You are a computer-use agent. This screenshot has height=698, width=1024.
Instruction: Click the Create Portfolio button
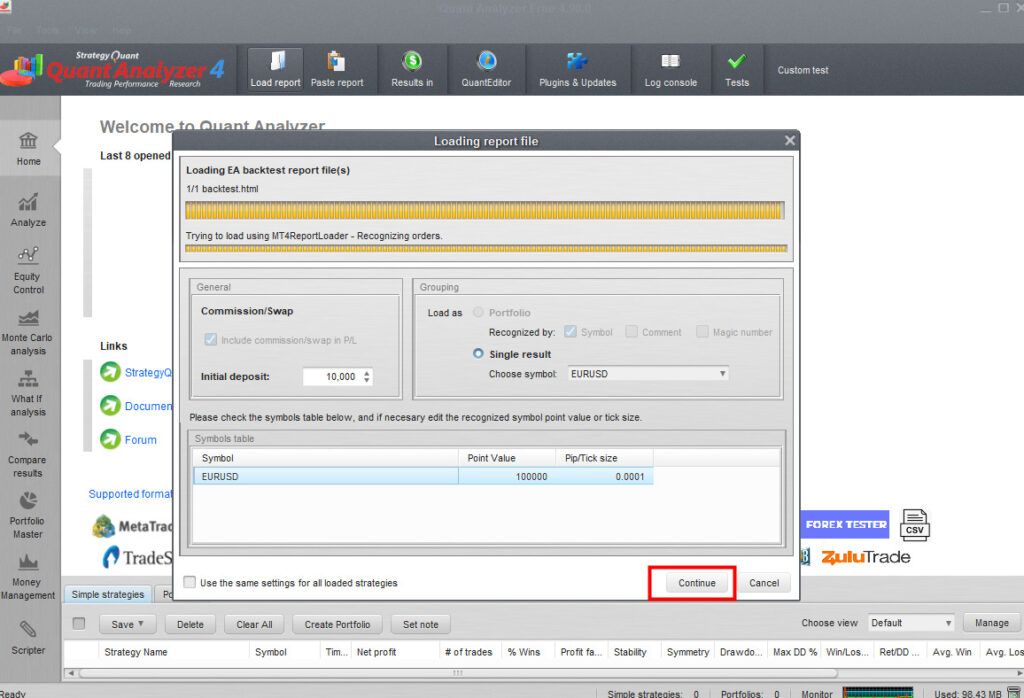(x=337, y=624)
